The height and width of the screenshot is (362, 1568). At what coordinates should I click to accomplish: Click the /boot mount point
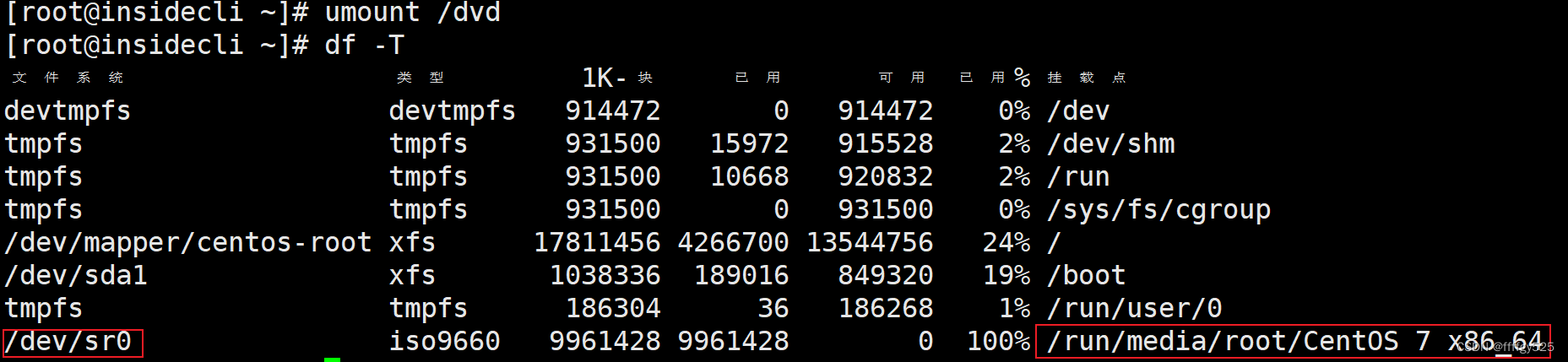(1087, 275)
